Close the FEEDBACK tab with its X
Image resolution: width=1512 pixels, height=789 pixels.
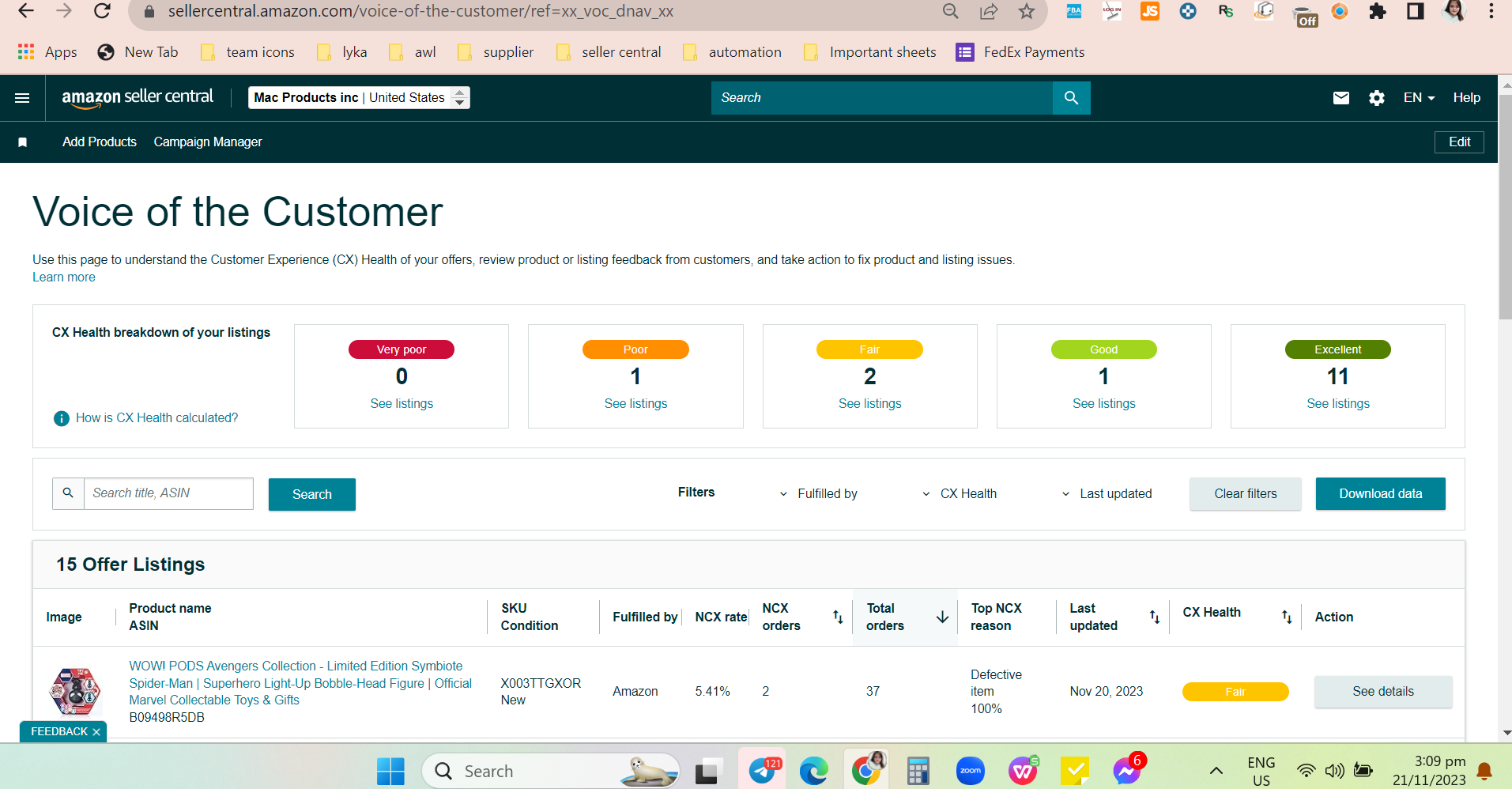[x=96, y=732]
